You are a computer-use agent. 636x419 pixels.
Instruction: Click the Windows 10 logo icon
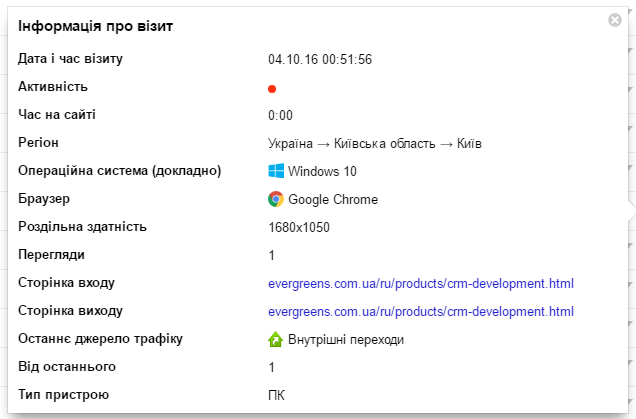(276, 171)
